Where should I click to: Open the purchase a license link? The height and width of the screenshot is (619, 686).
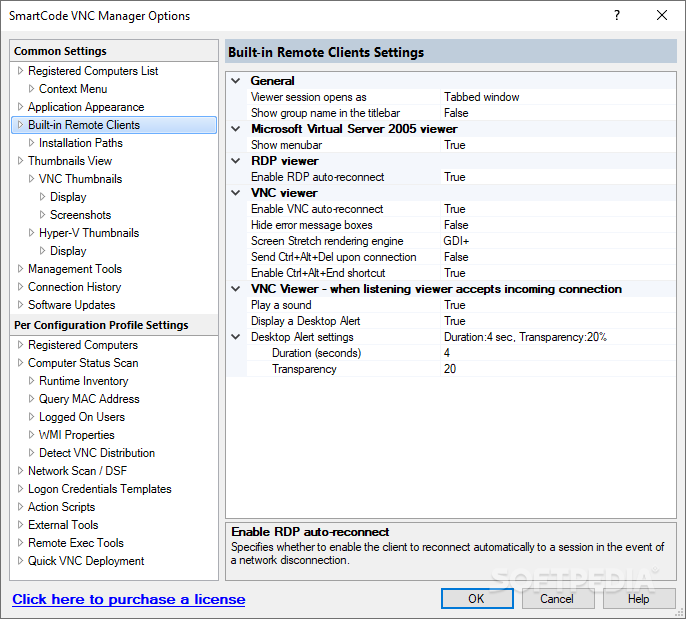point(129,599)
